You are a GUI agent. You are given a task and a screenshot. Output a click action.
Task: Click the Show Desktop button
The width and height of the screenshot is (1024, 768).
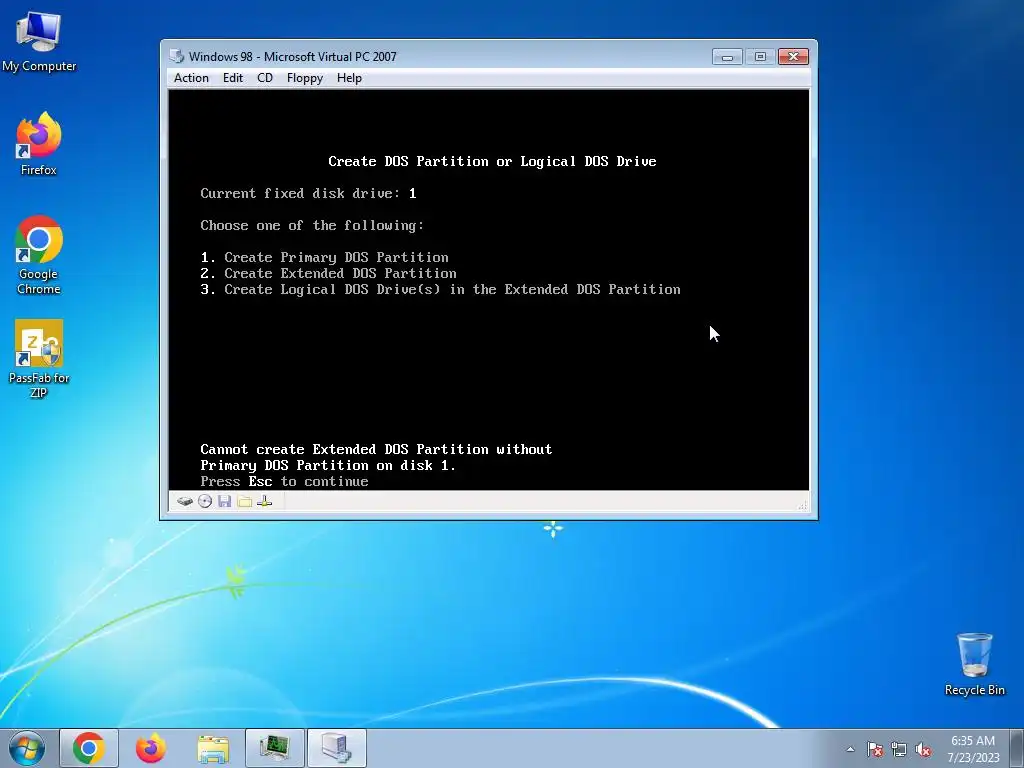1017,748
